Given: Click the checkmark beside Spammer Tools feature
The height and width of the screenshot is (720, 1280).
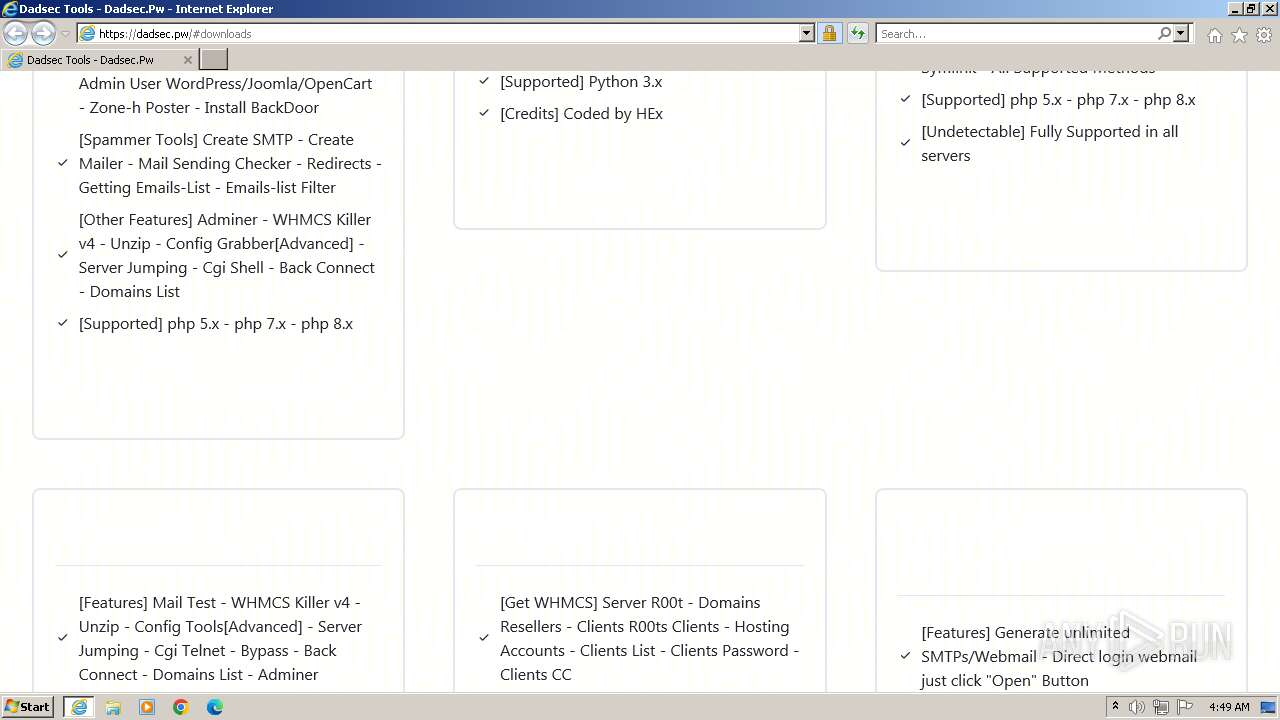Looking at the screenshot, I should pyautogui.click(x=63, y=163).
